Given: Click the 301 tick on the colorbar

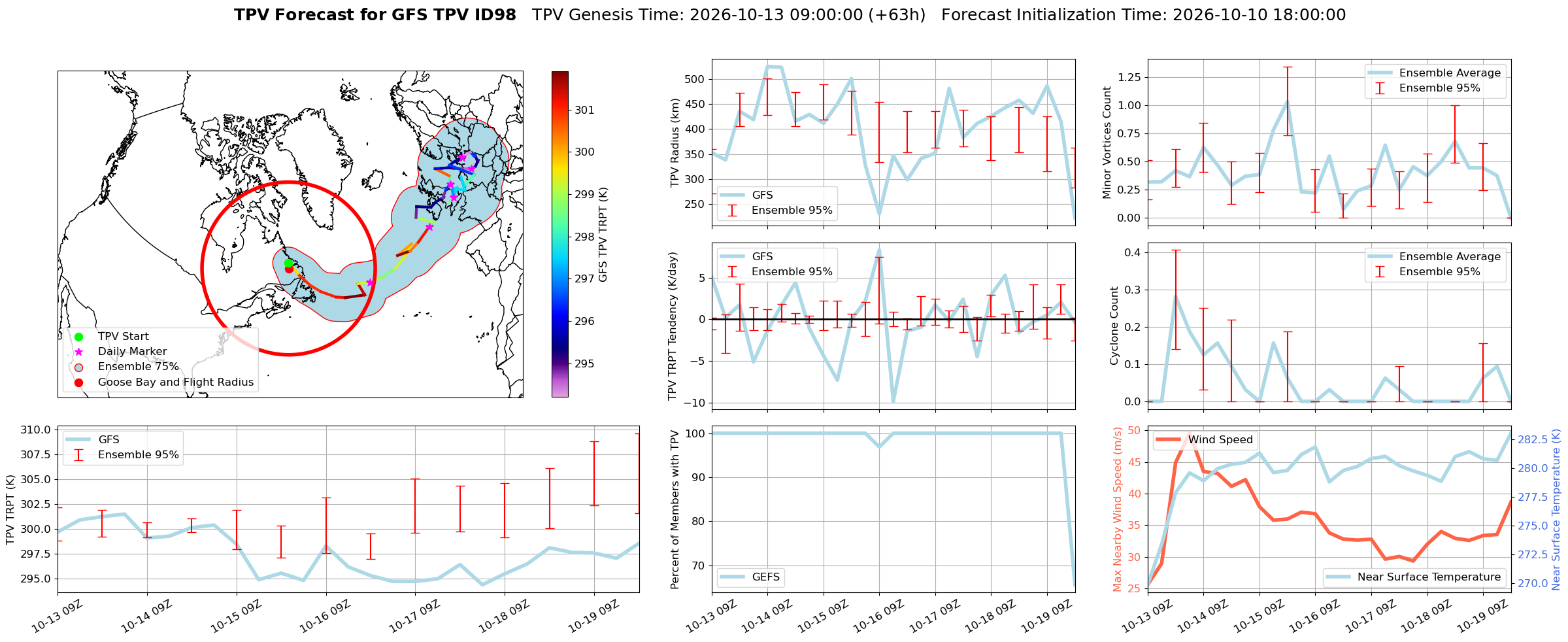Looking at the screenshot, I should click(x=584, y=110).
